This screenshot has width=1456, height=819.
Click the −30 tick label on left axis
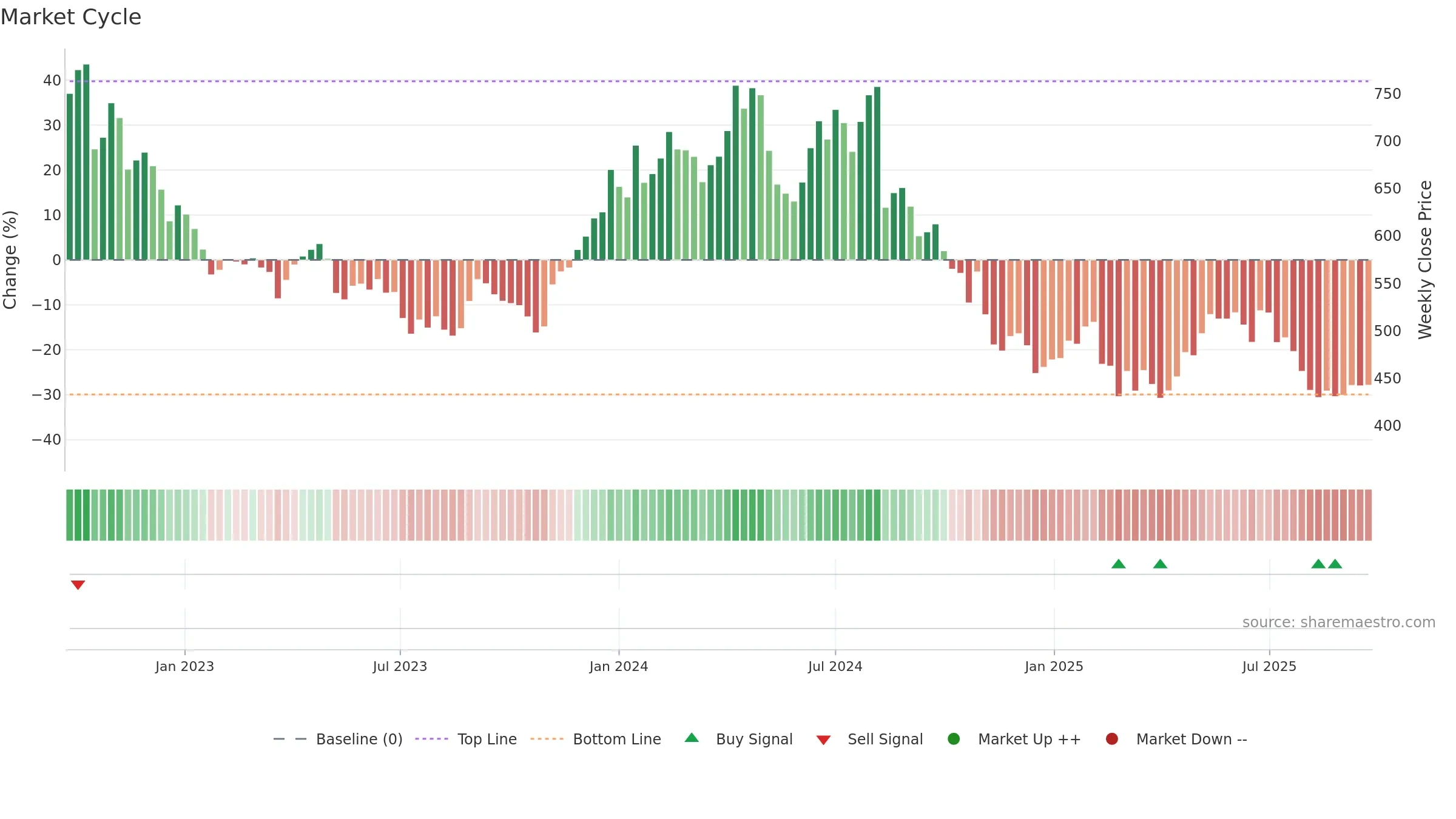tap(47, 394)
